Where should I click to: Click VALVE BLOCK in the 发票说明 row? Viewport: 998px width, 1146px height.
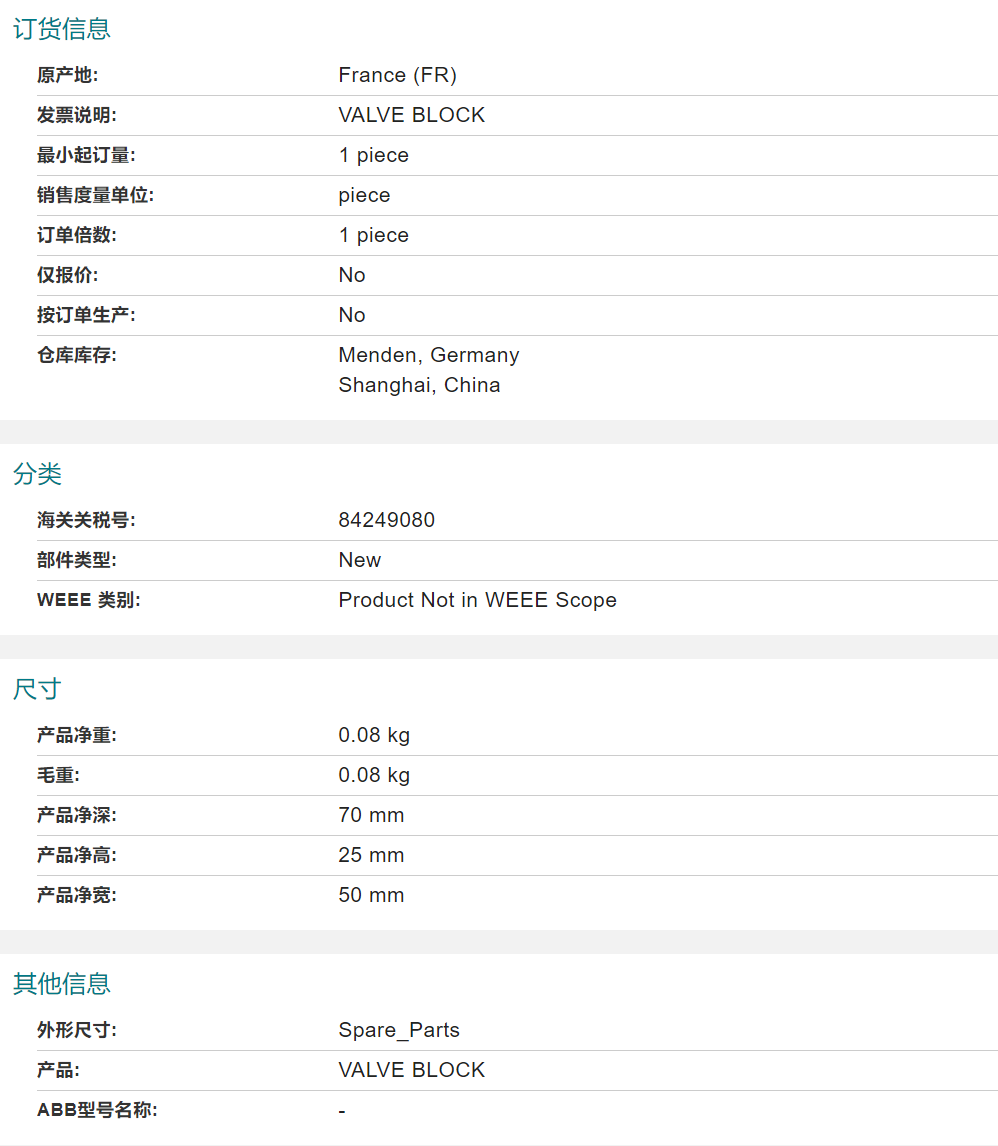(411, 115)
